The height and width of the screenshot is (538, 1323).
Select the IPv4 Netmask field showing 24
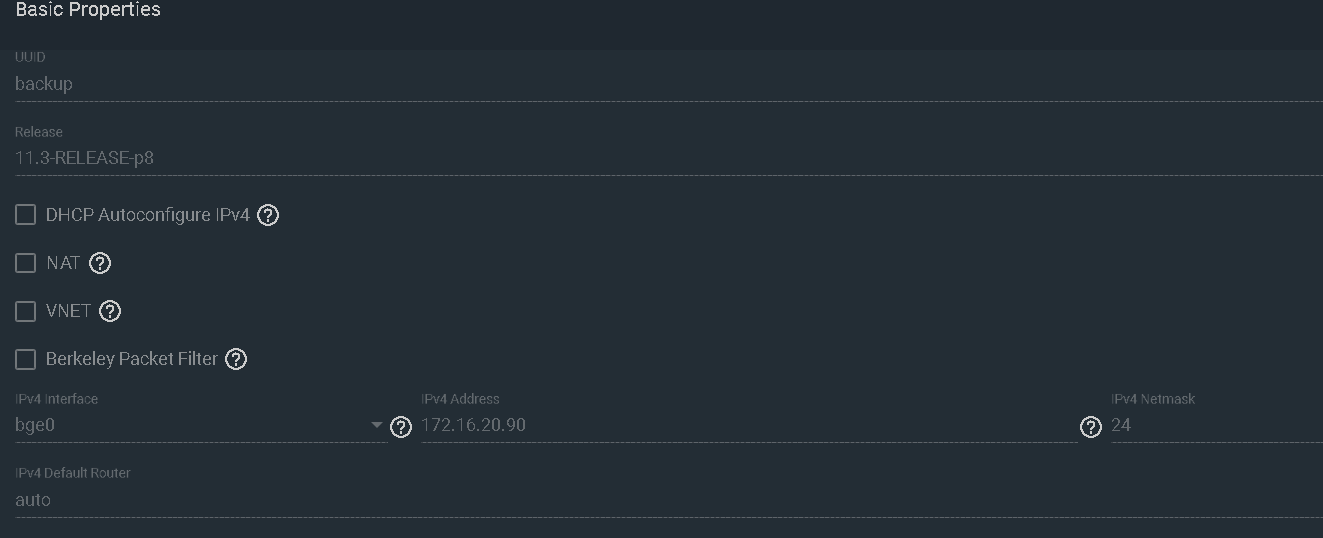pyautogui.click(x=1217, y=425)
